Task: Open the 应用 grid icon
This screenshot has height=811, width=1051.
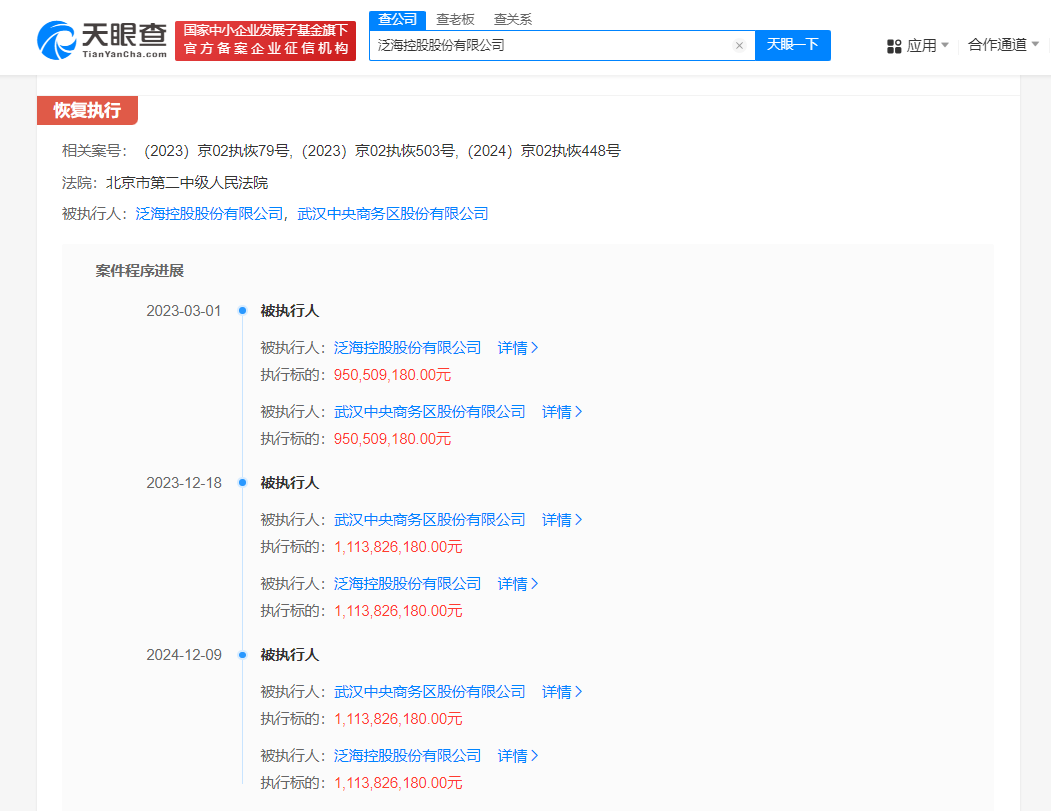Action: [893, 46]
